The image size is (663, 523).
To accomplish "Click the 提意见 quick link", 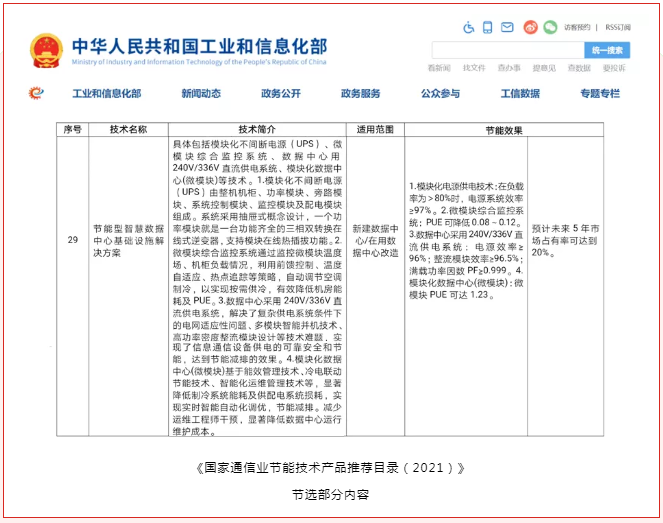I will pos(544,68).
